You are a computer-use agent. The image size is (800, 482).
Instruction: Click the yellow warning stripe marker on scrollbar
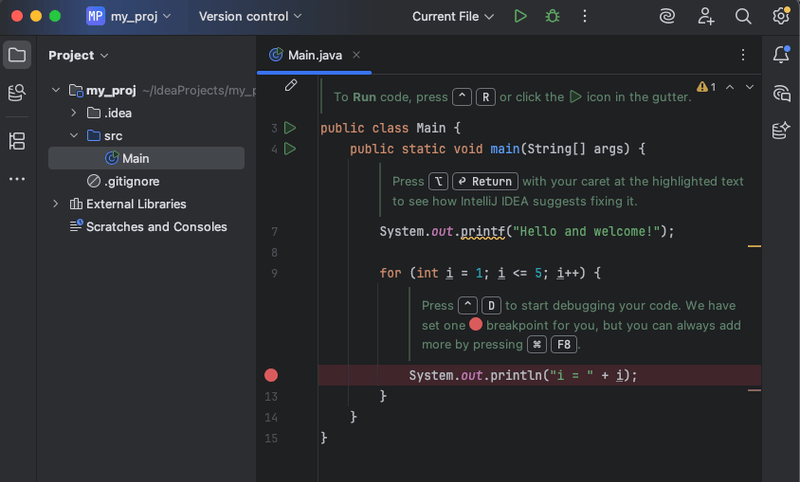pyautogui.click(x=754, y=246)
